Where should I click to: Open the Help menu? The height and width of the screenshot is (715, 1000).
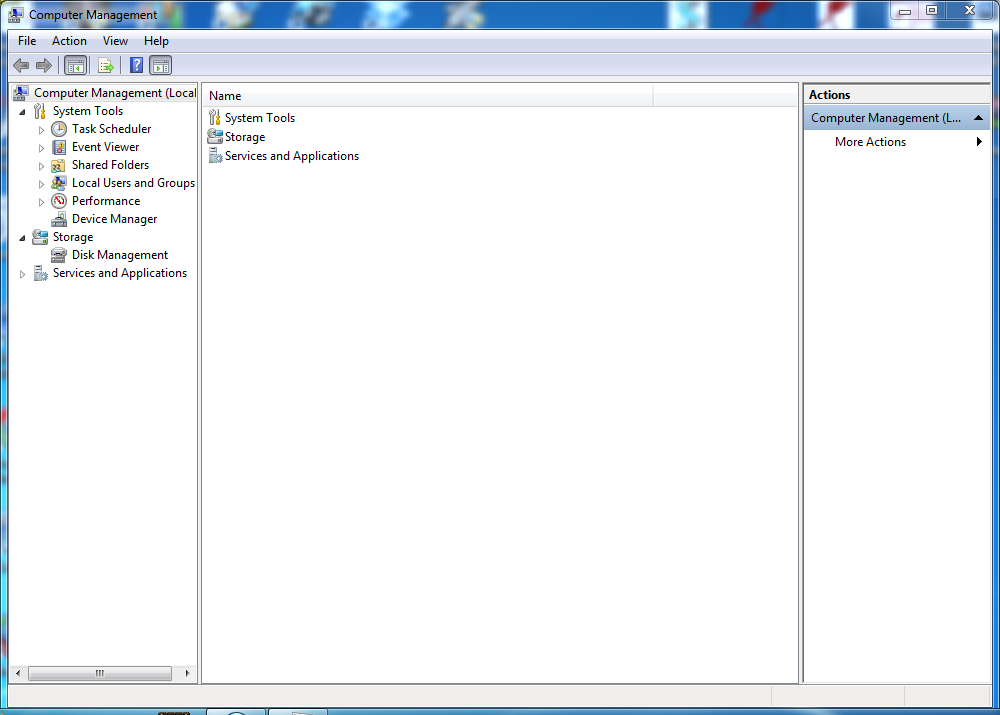click(156, 41)
